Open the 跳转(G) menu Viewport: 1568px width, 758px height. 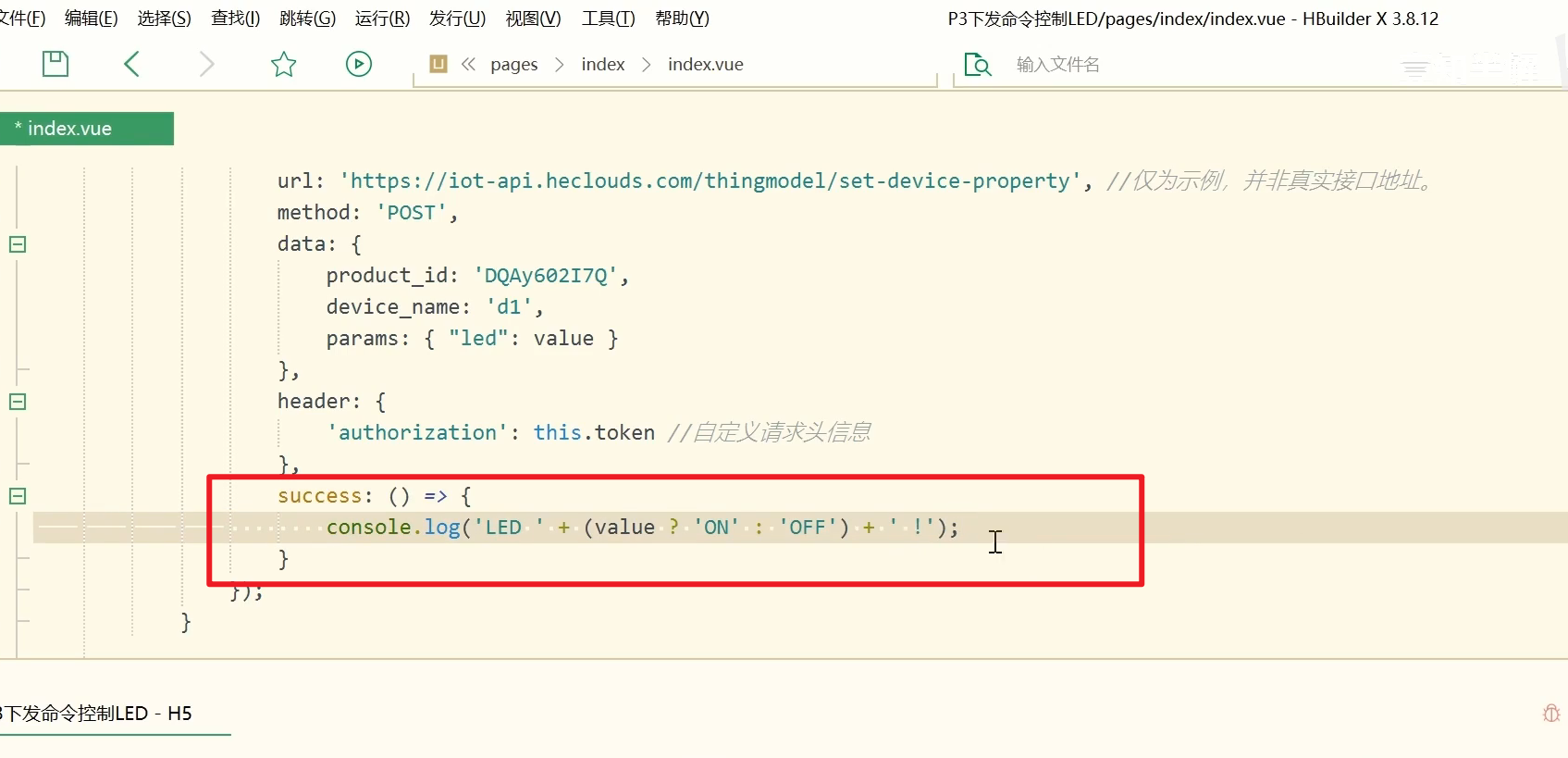308,19
